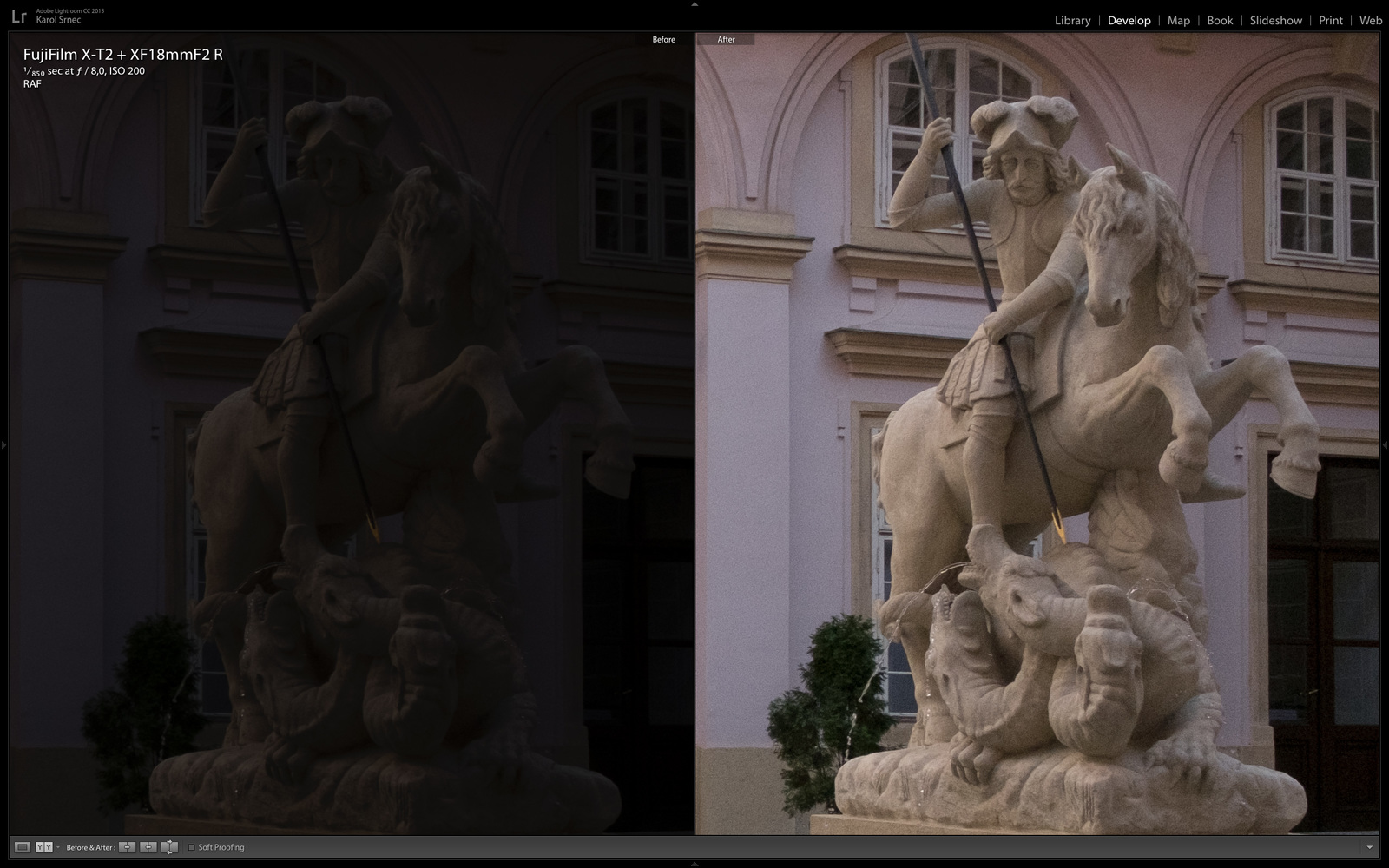Image resolution: width=1389 pixels, height=868 pixels.
Task: Copy Before settings to After
Action: (x=127, y=847)
